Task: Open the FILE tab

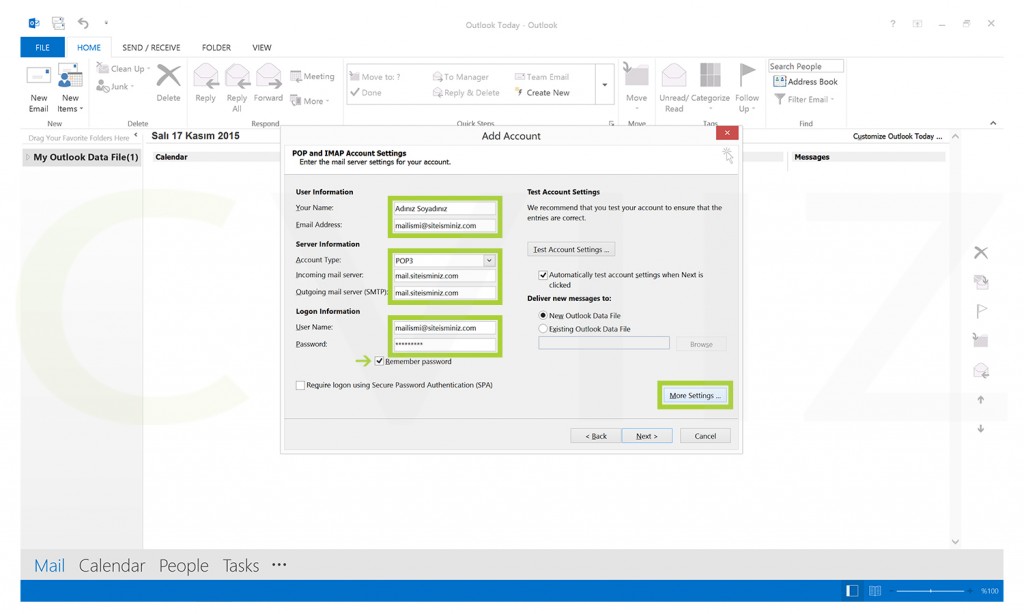Action: (x=42, y=48)
